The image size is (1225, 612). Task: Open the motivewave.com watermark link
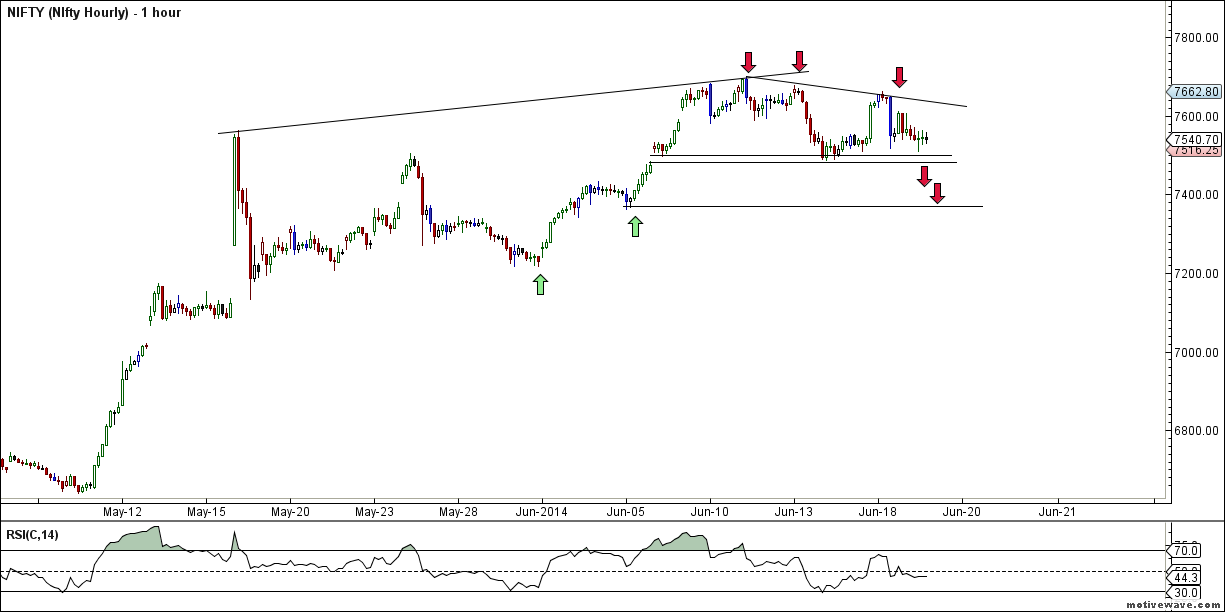tap(1174, 605)
